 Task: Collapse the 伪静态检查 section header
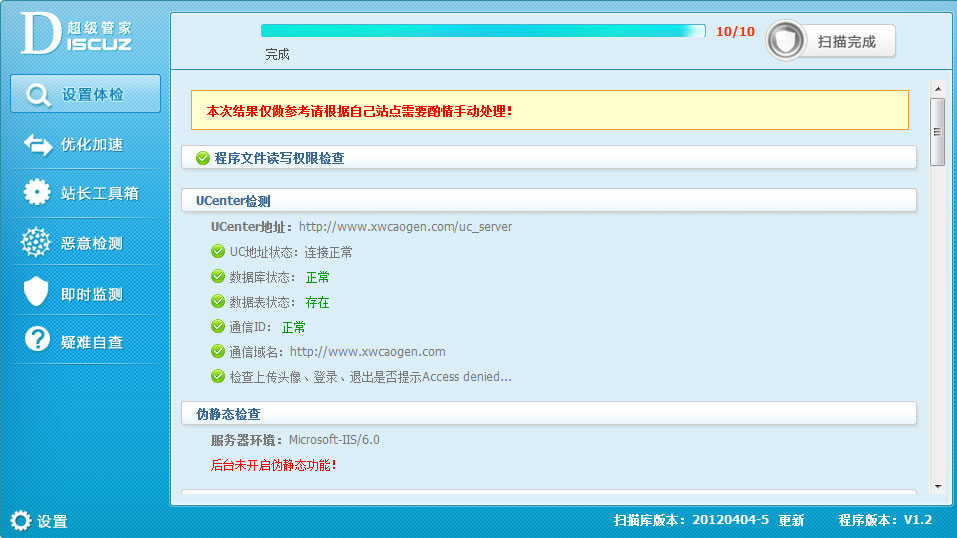click(549, 413)
